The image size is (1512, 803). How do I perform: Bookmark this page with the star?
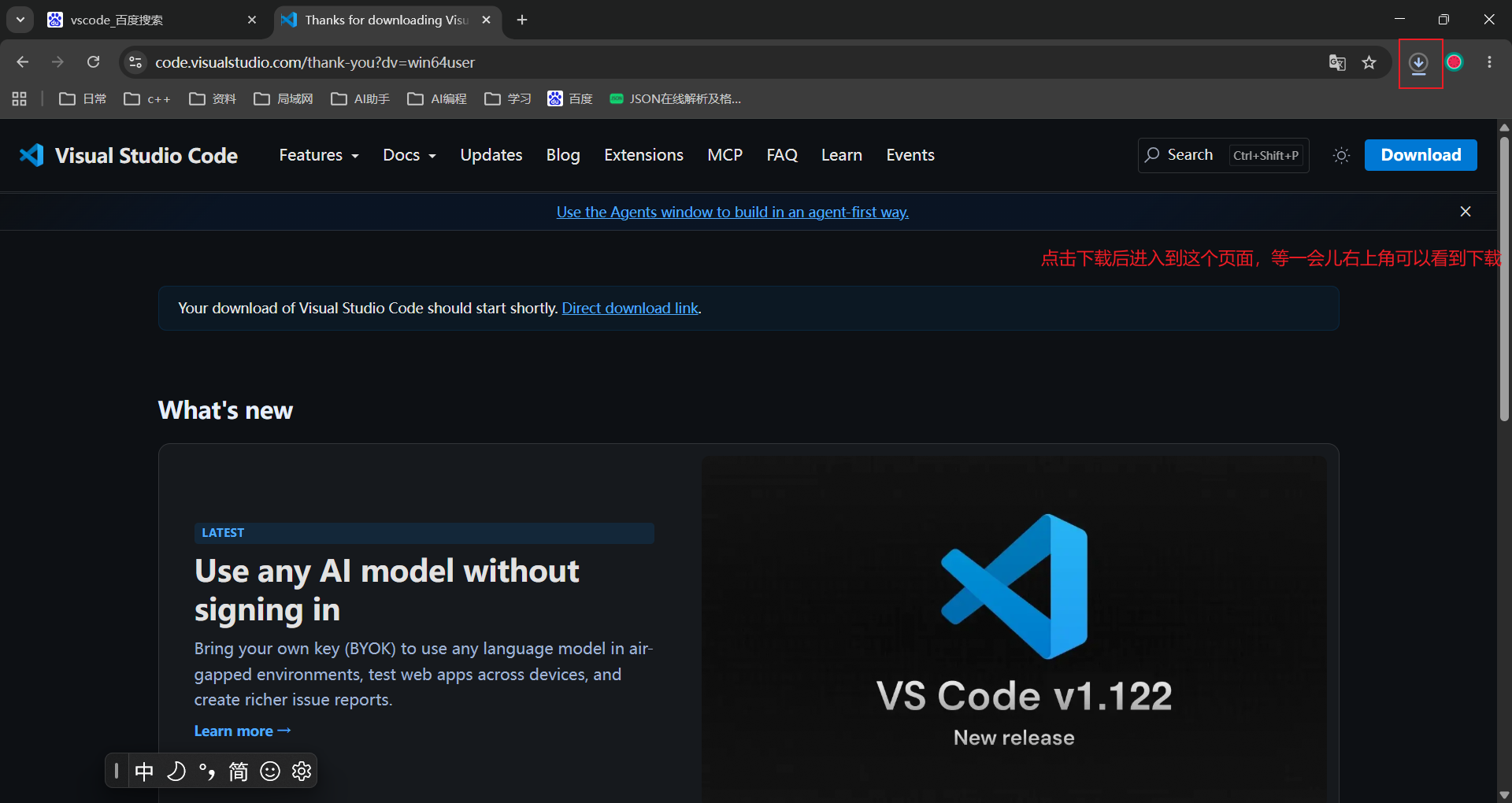(x=1369, y=62)
